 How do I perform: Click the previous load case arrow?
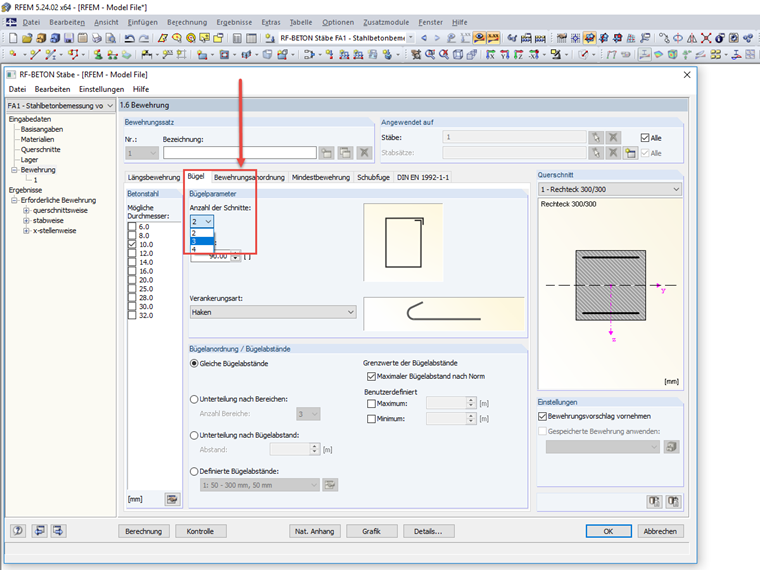pyautogui.click(x=424, y=38)
